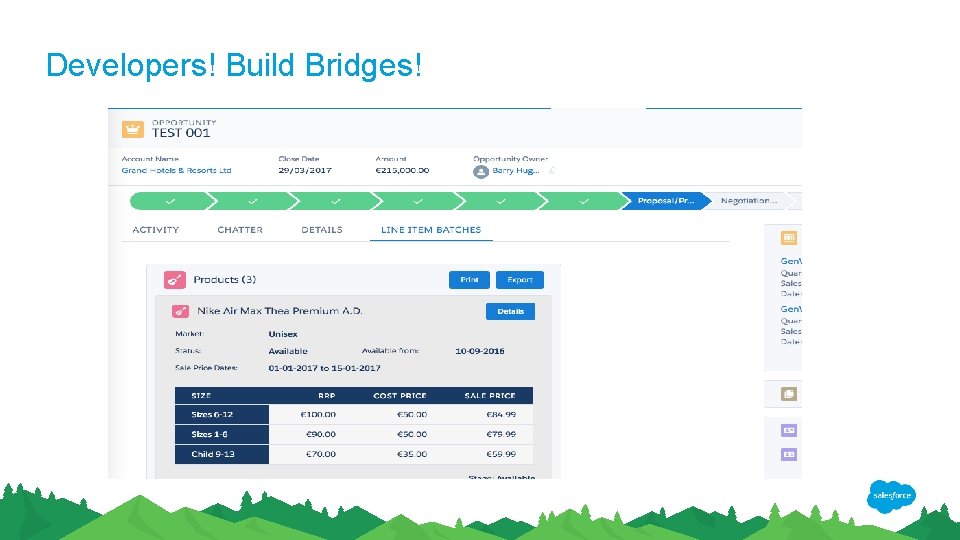Click the €215,000.00 amount value
The image size is (960, 540).
click(402, 170)
